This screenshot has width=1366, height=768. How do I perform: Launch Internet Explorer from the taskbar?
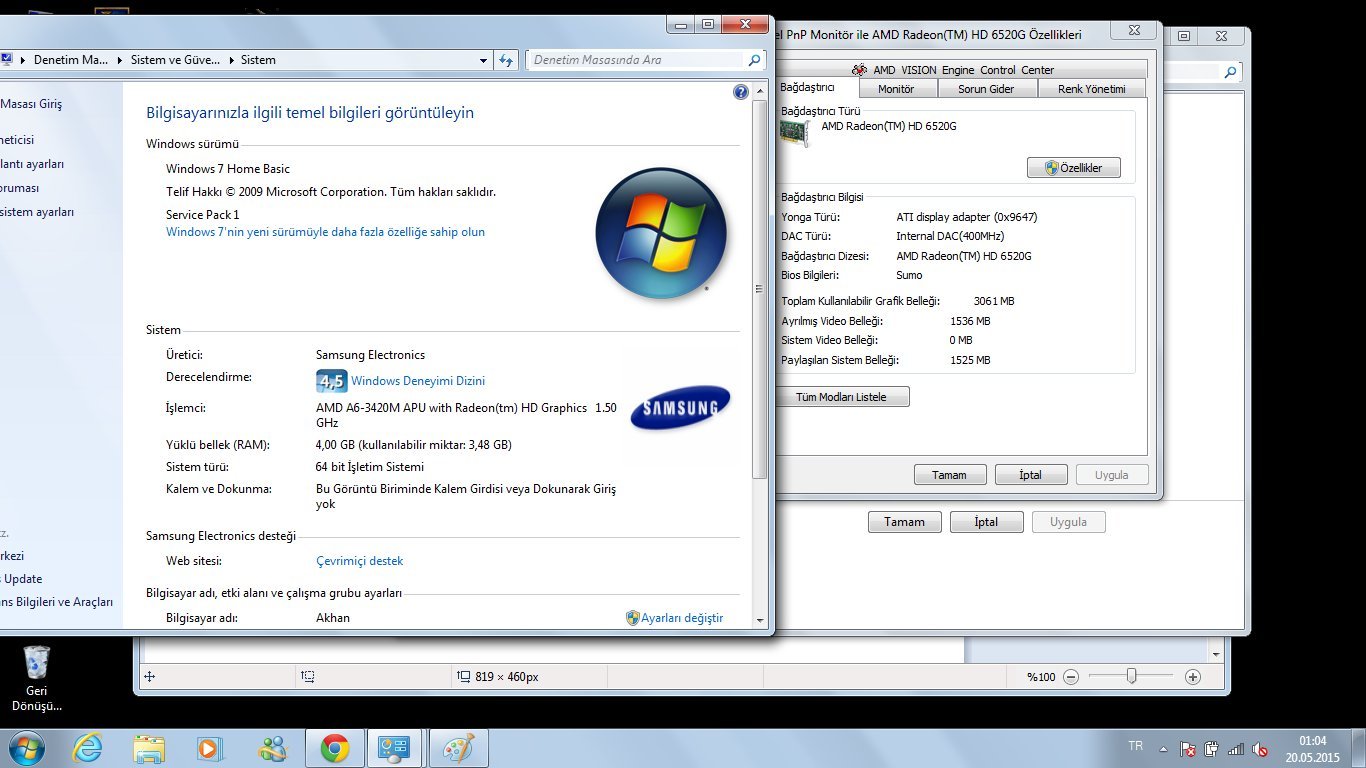pos(88,748)
